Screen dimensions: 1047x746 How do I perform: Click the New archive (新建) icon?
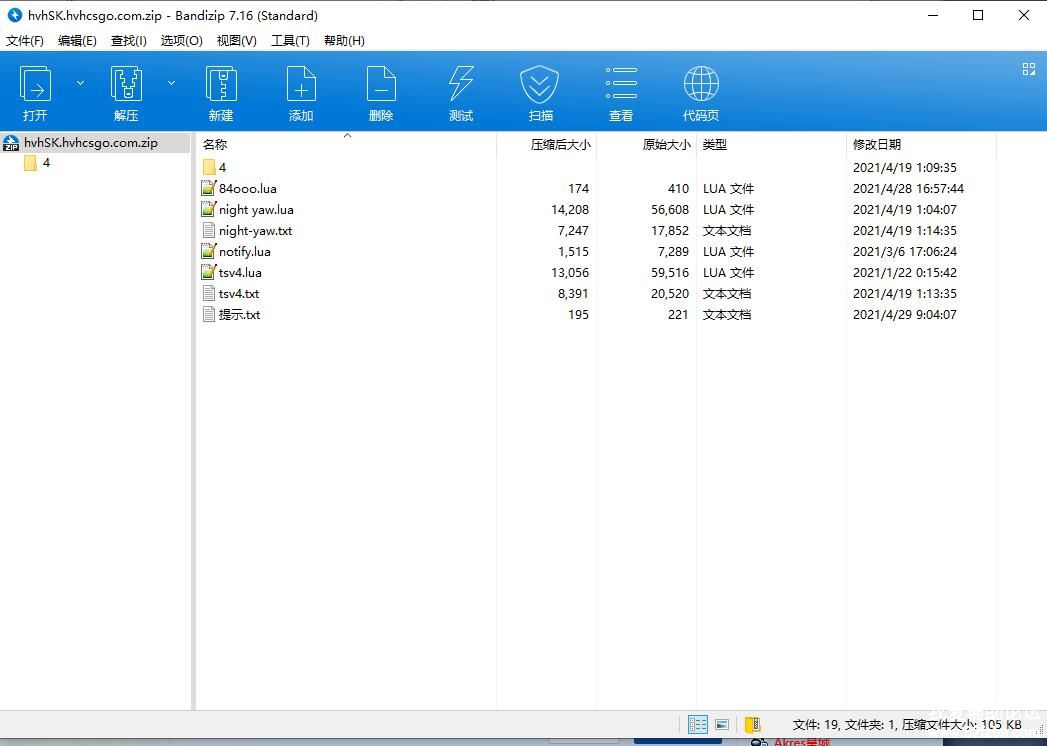point(220,83)
